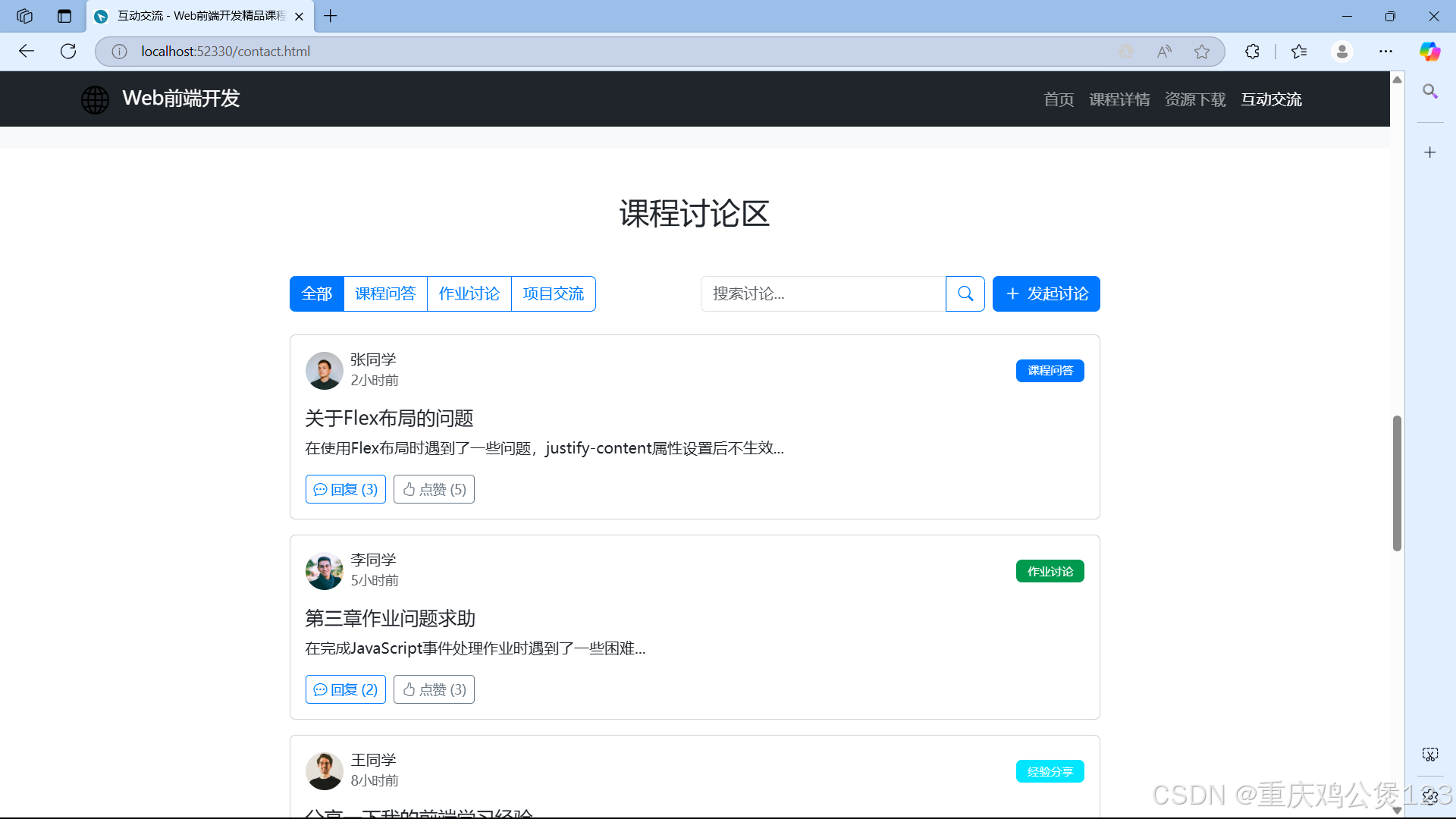This screenshot has width=1456, height=819.
Task: Open the 首页 navigation menu item
Action: pyautogui.click(x=1058, y=99)
